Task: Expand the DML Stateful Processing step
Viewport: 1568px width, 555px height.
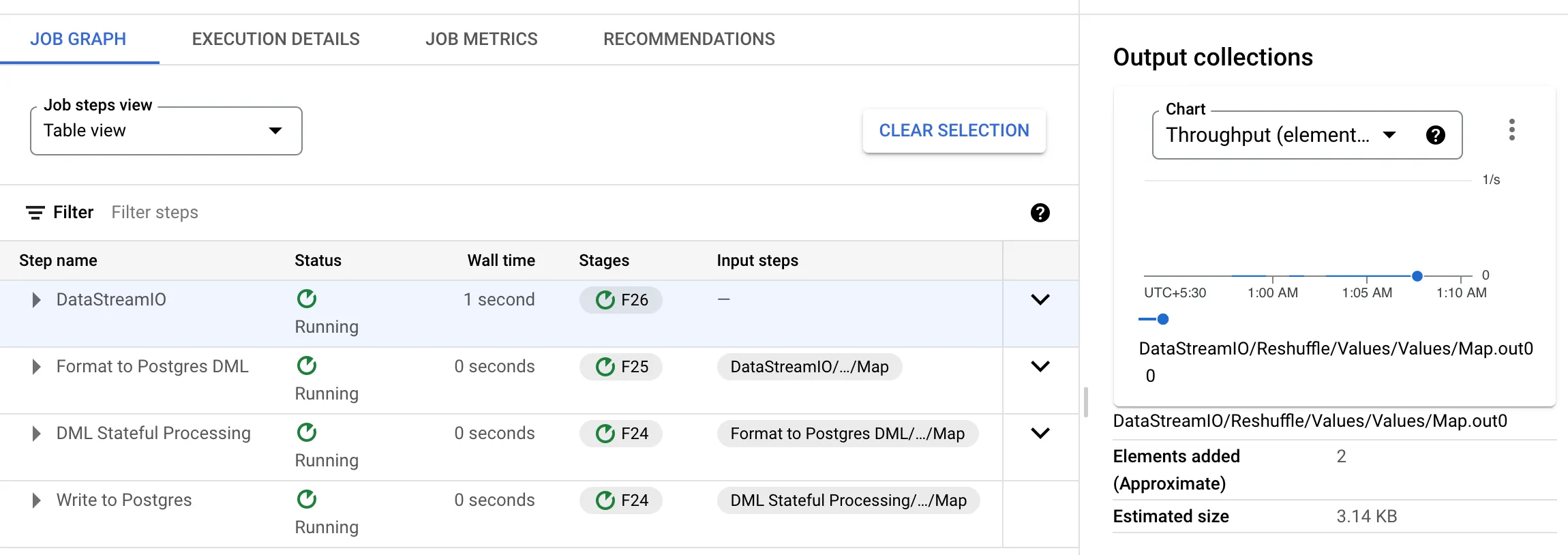Action: 37,434
